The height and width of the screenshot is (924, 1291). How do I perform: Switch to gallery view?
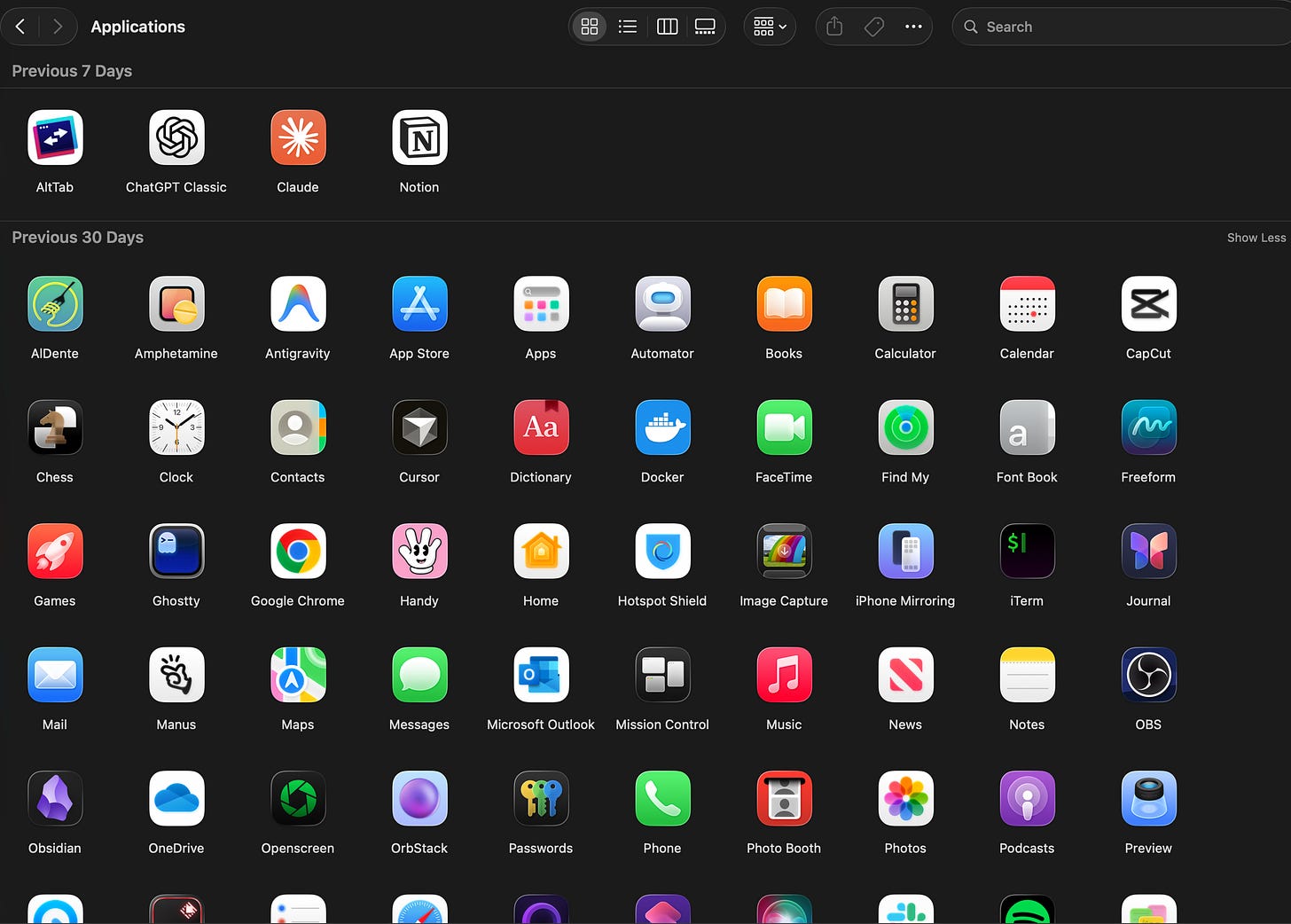705,27
